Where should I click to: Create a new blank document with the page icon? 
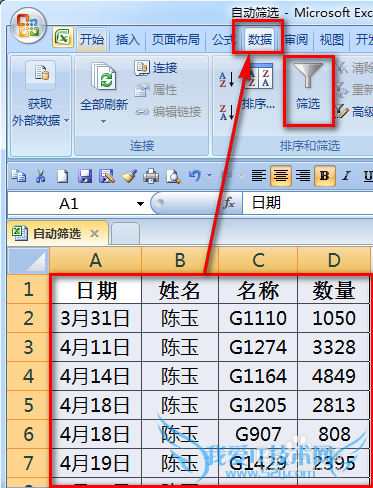[62, 176]
